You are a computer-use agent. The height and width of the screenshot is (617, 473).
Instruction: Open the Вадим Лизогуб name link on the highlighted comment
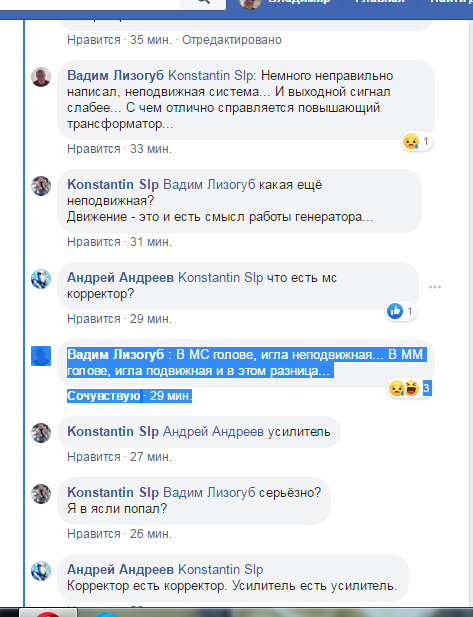coord(116,355)
